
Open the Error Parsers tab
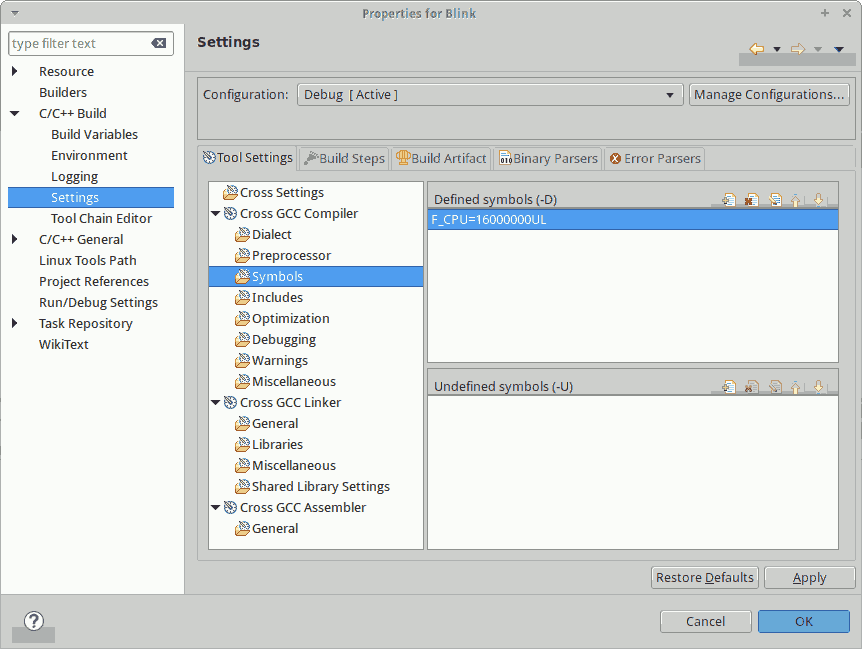point(655,158)
